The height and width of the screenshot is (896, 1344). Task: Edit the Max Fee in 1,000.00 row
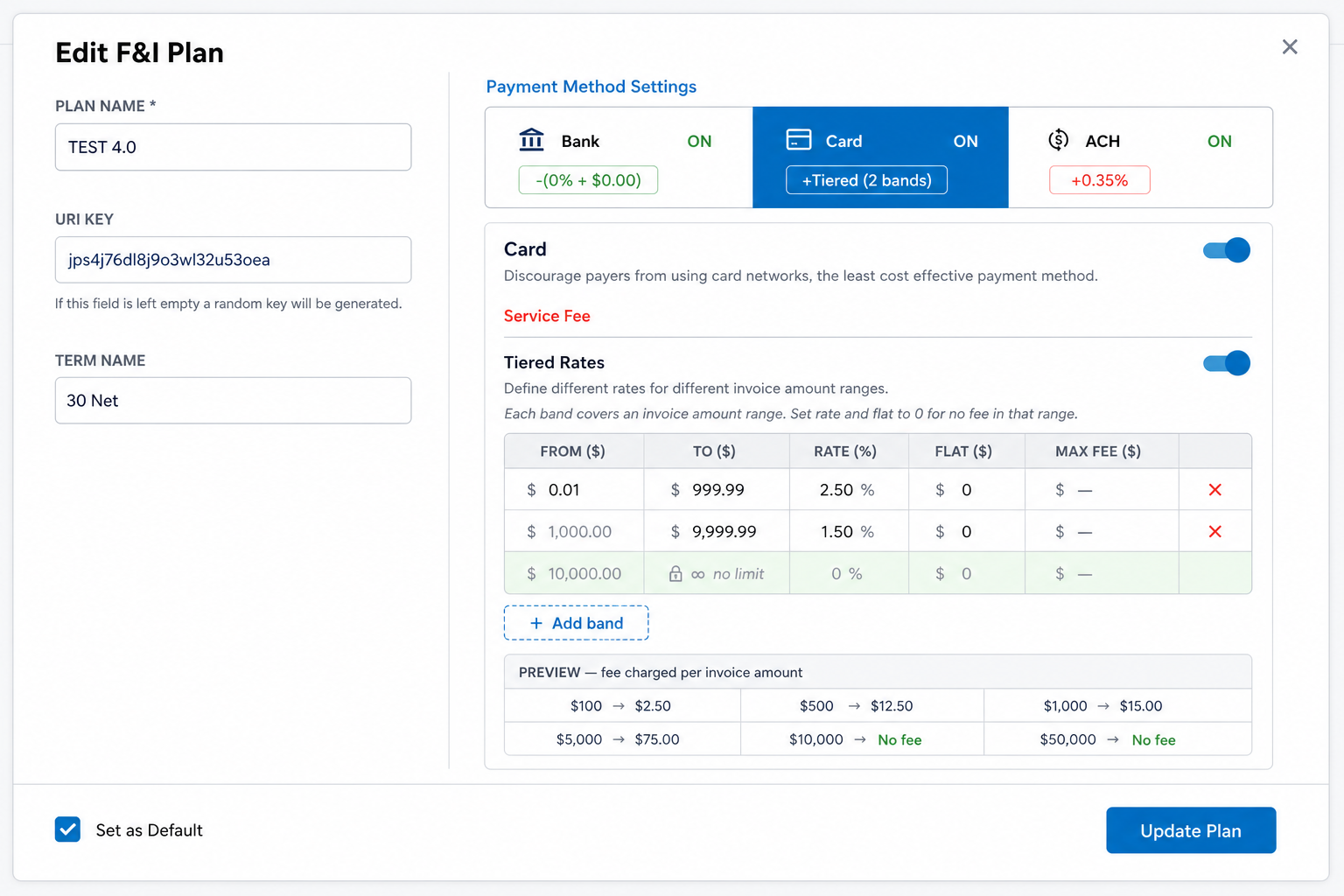click(1102, 532)
